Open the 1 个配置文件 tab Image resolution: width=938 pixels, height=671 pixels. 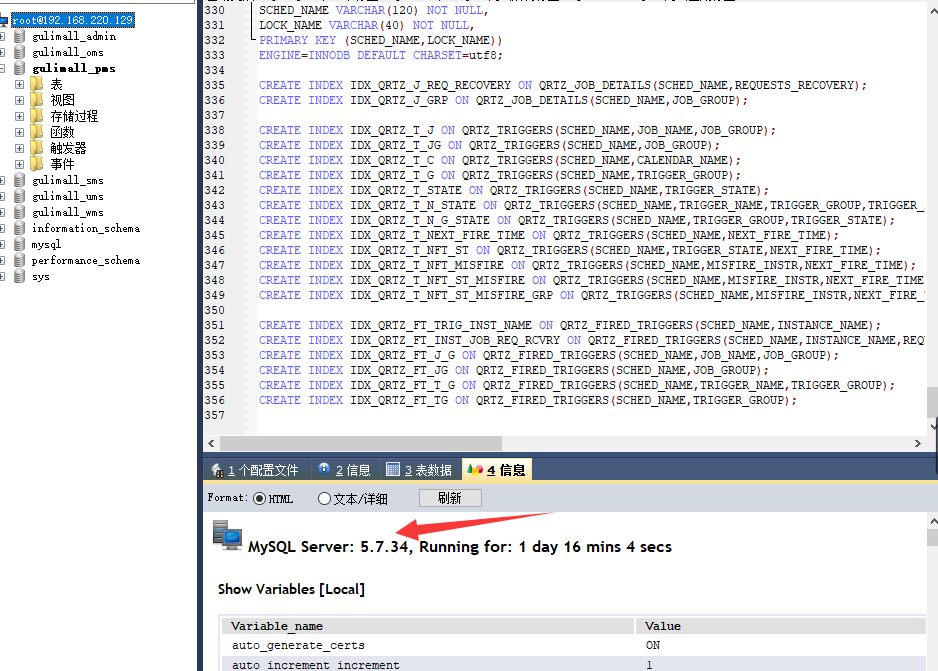(x=255, y=470)
